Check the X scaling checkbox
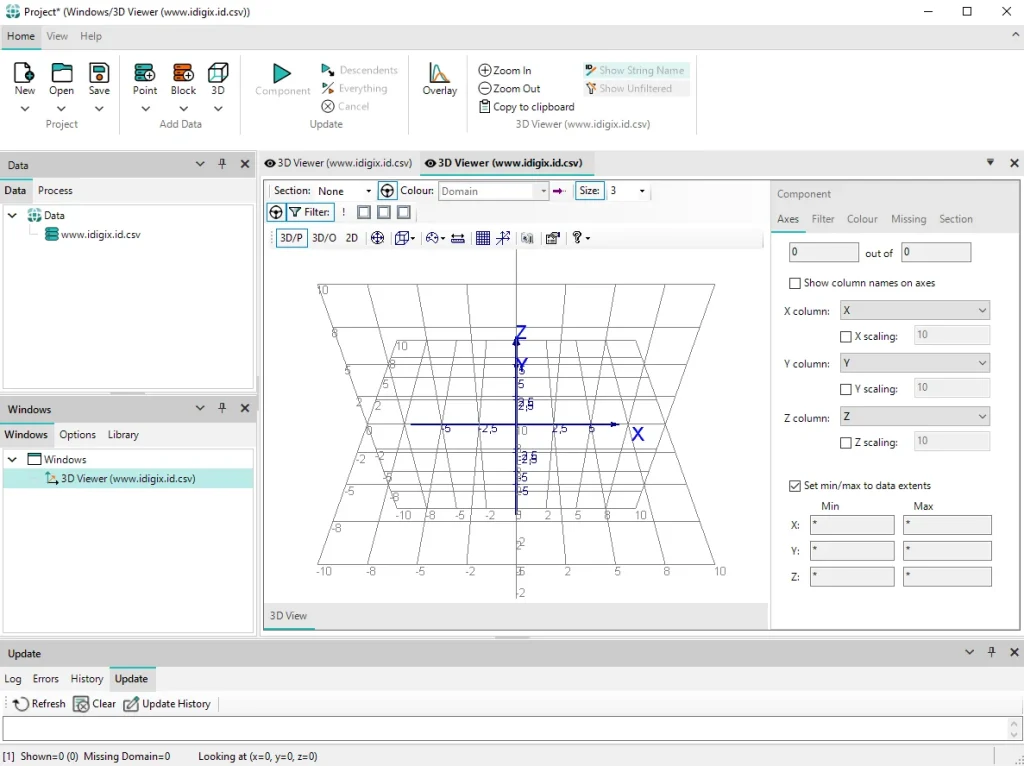 (846, 336)
